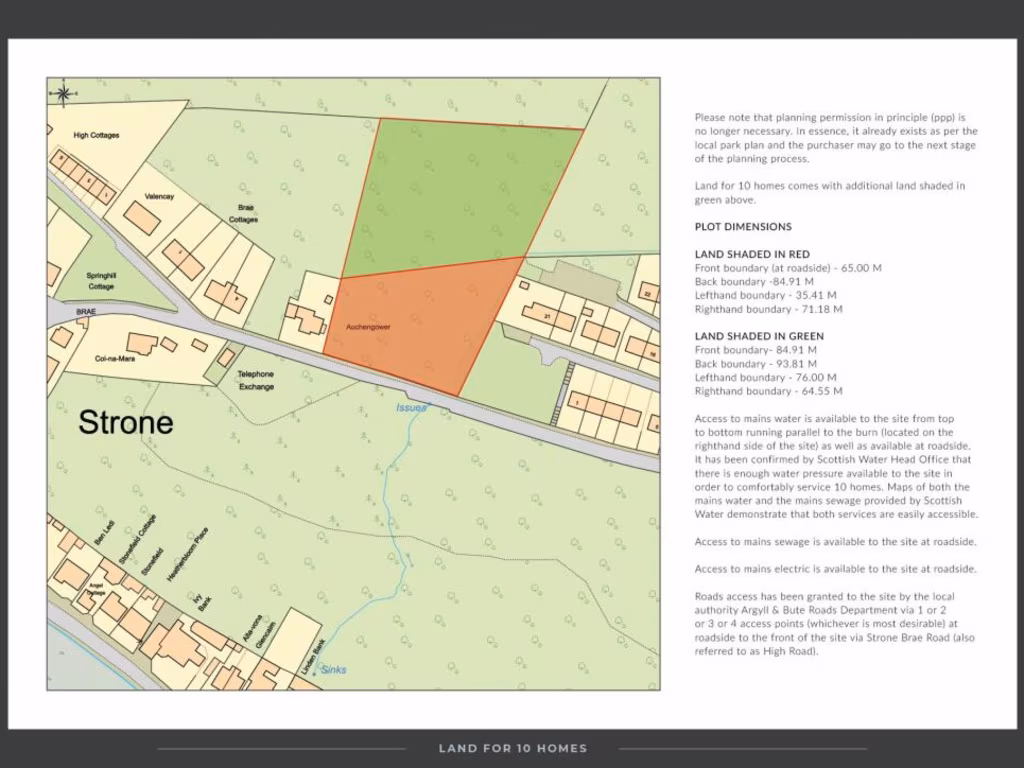Select the LAND SHADED IN RED heading

[752, 254]
